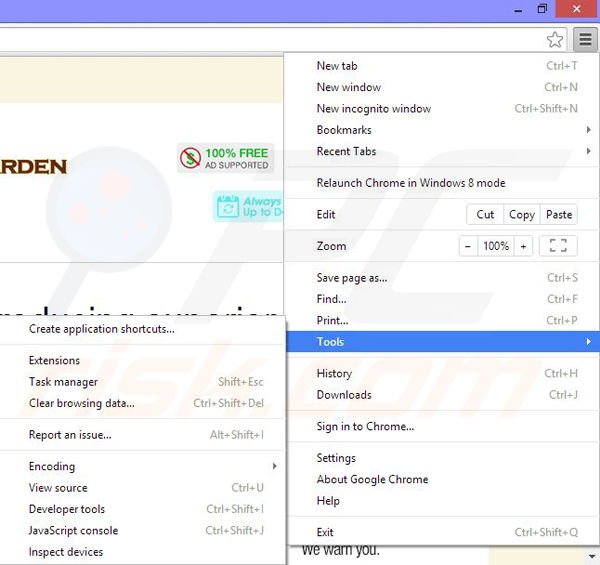600x565 pixels.
Task: Choose Find... from the menu
Action: [x=443, y=299]
